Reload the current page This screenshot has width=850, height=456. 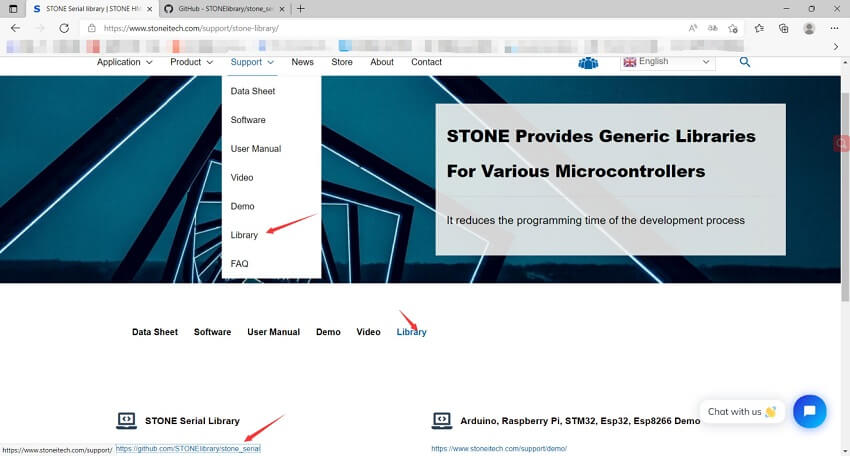point(64,28)
